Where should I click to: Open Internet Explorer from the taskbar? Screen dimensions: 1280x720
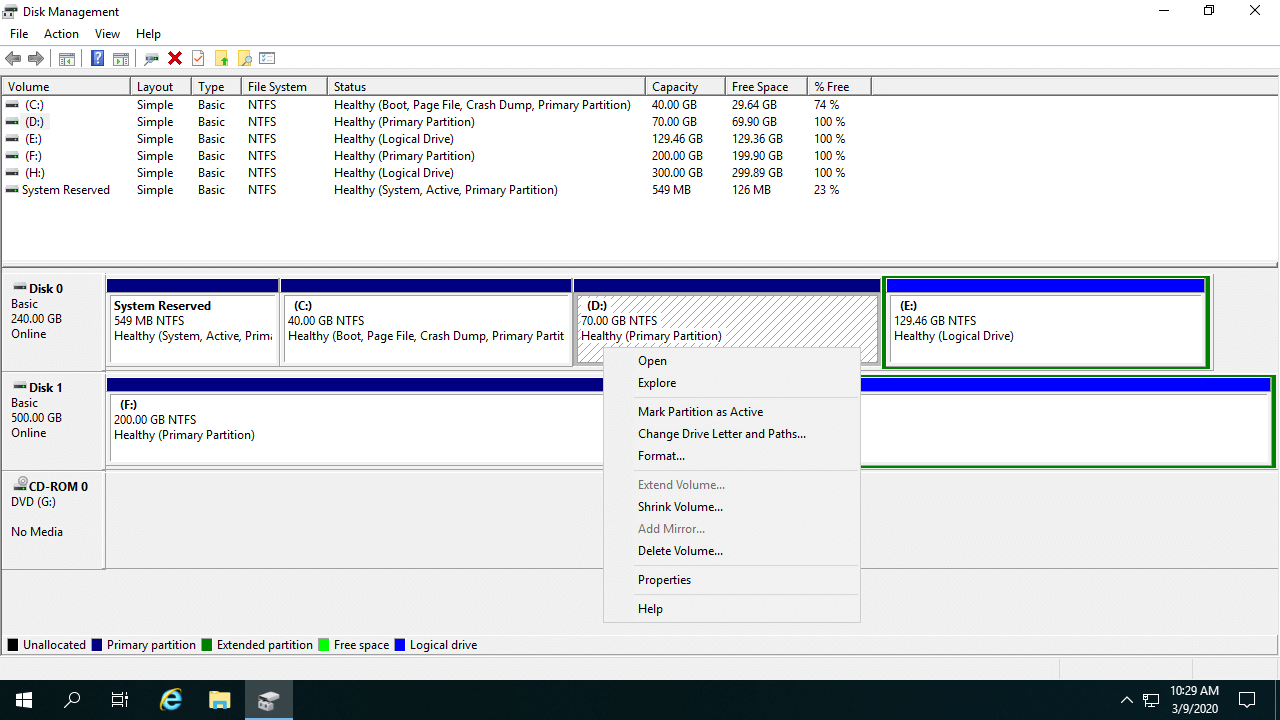(171, 700)
